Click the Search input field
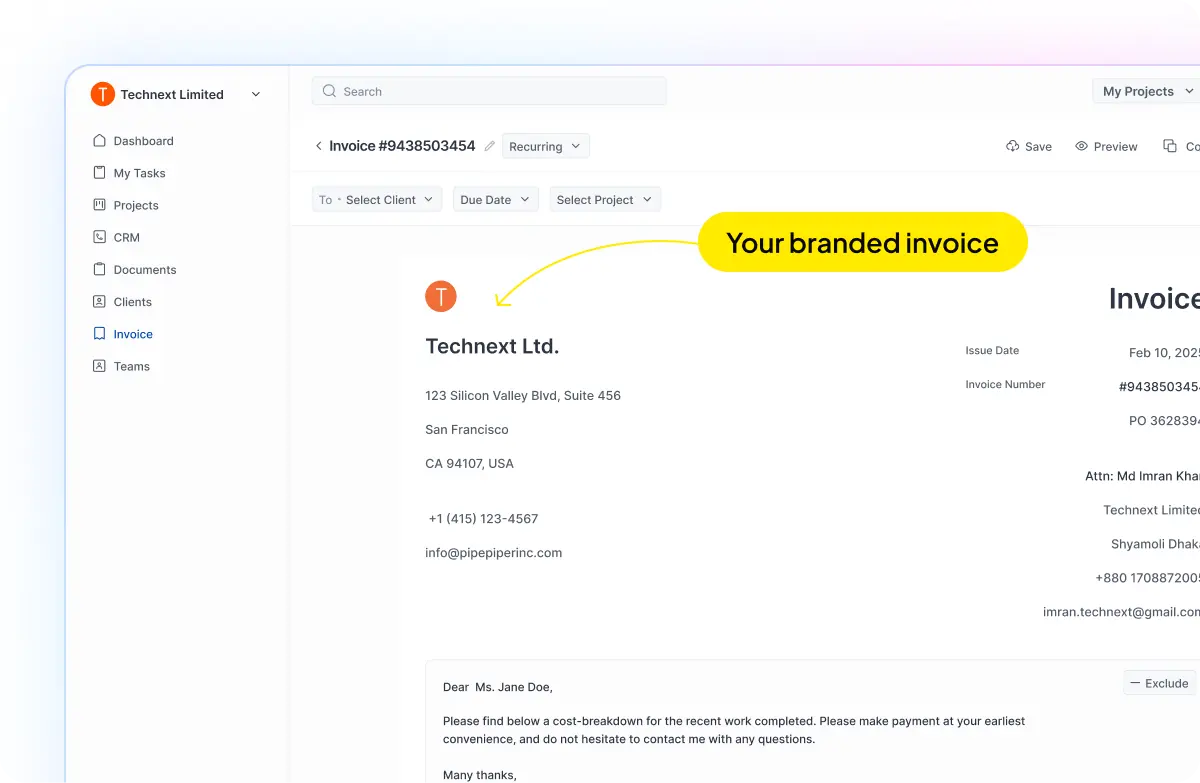 [x=489, y=91]
